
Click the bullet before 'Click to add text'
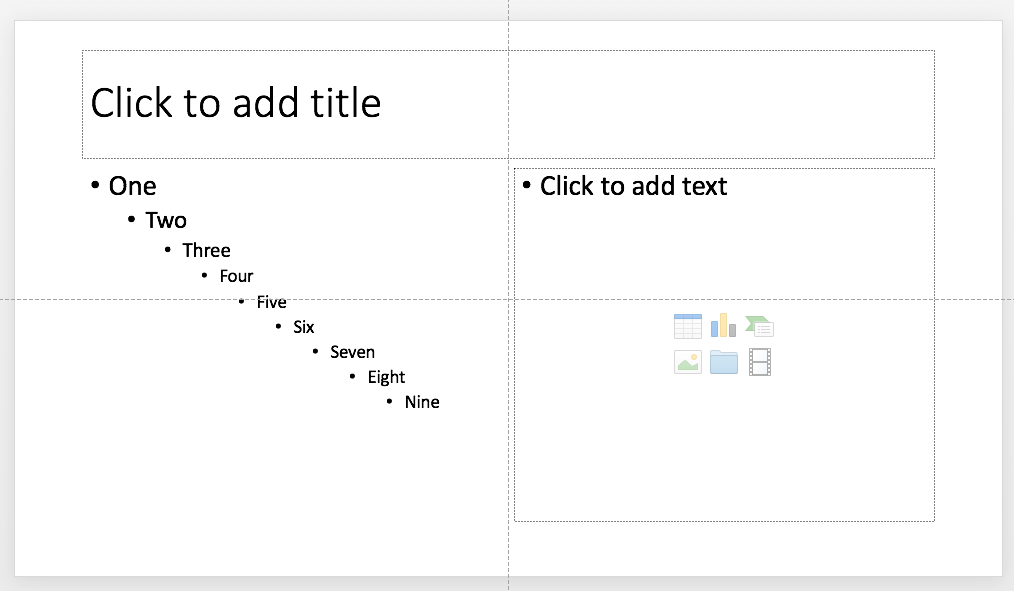pyautogui.click(x=527, y=185)
